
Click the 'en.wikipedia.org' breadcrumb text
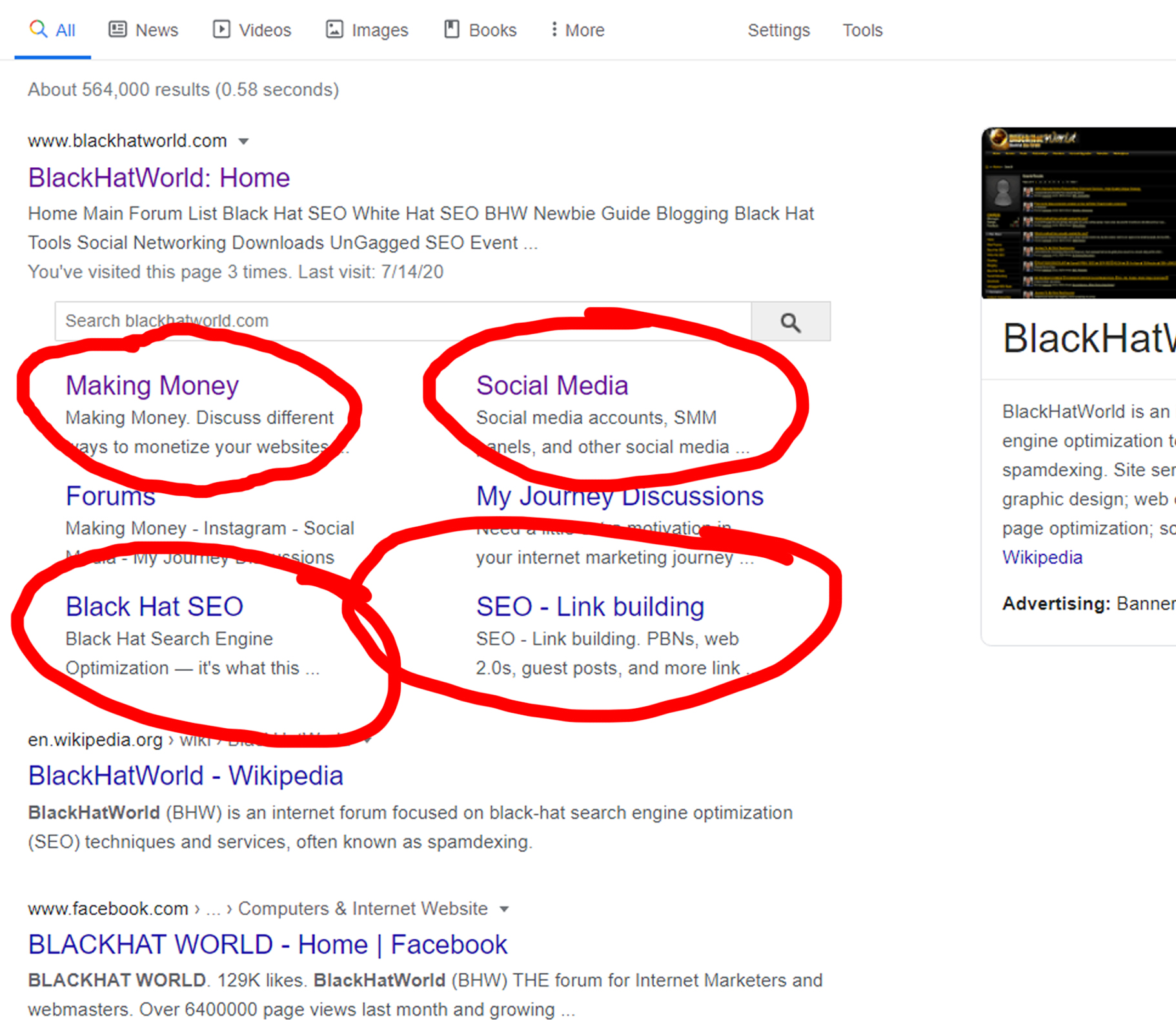(x=95, y=740)
